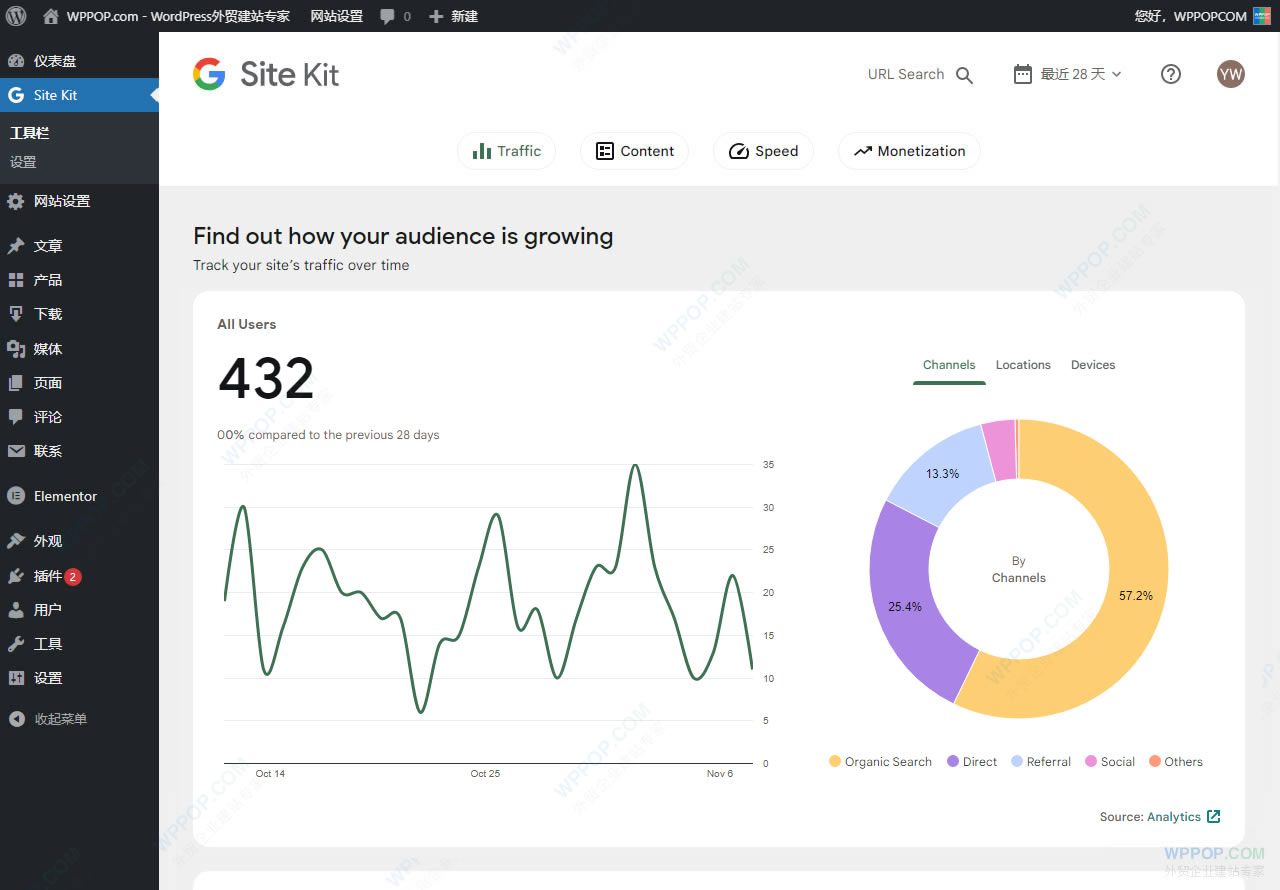Click the wrench icon for 工具
This screenshot has height=890, width=1280.
[16, 644]
